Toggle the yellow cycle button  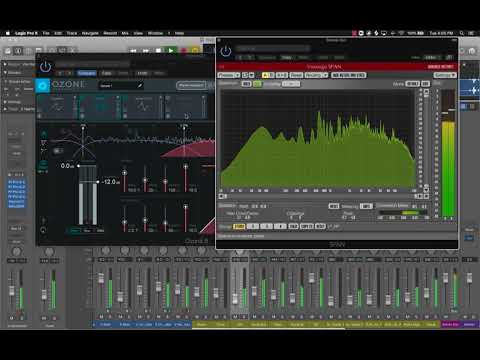(195, 51)
